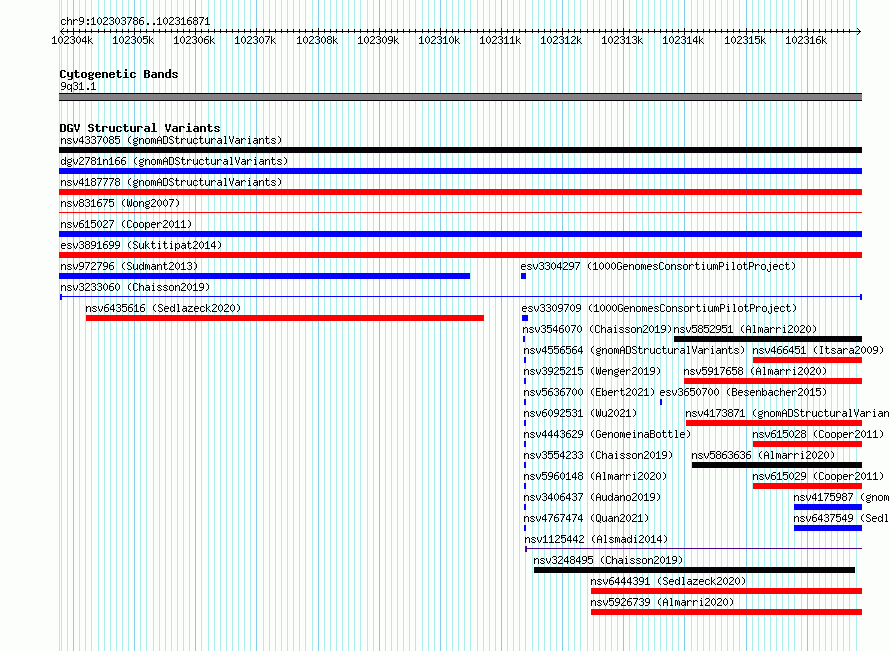The height and width of the screenshot is (651, 890).
Task: Click the nsv1125442 (Alsmadi2014) label
Action: click(596, 539)
